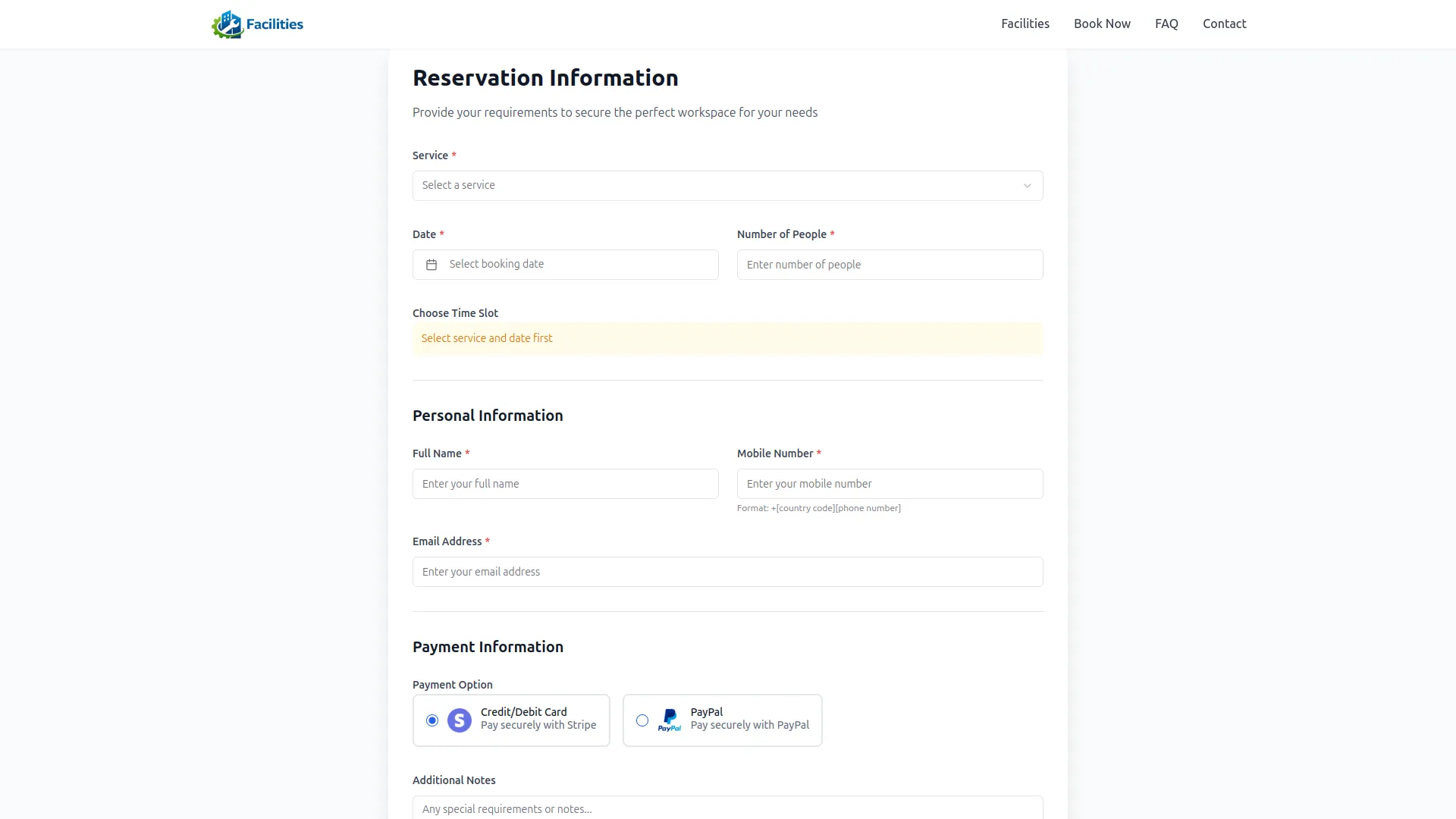The image size is (1456, 819).
Task: Go to Book Now menu item
Action: pos(1102,24)
